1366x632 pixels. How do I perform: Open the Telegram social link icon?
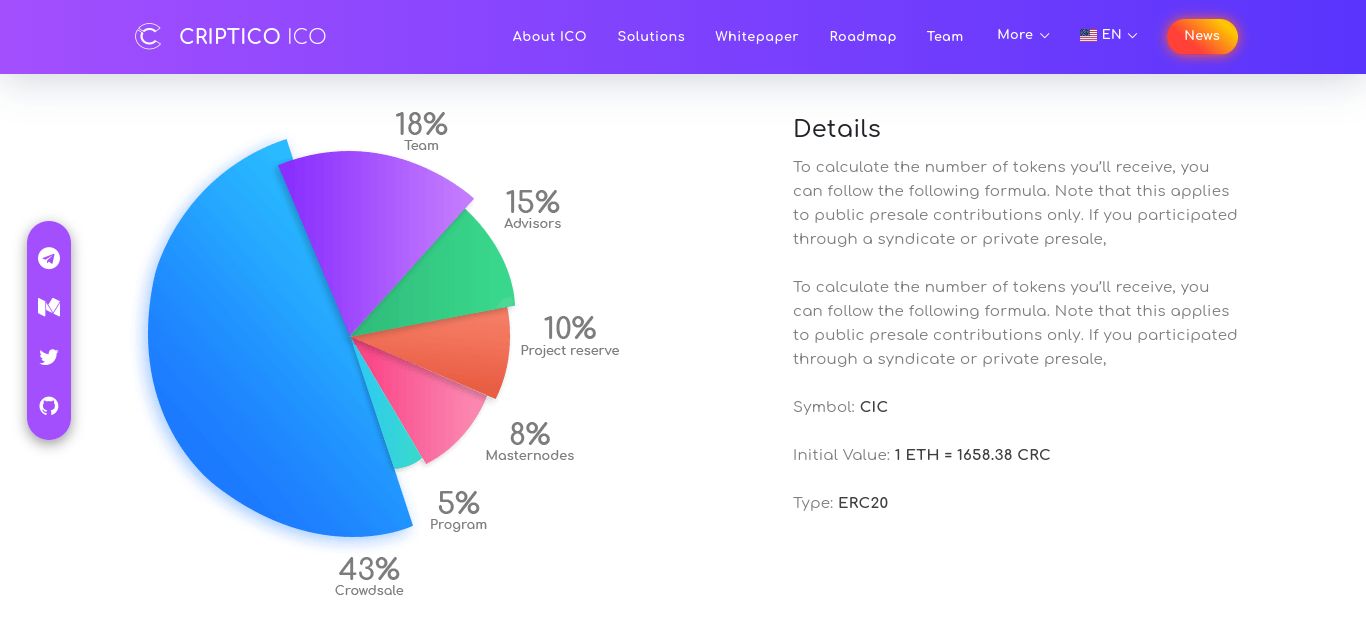click(49, 258)
